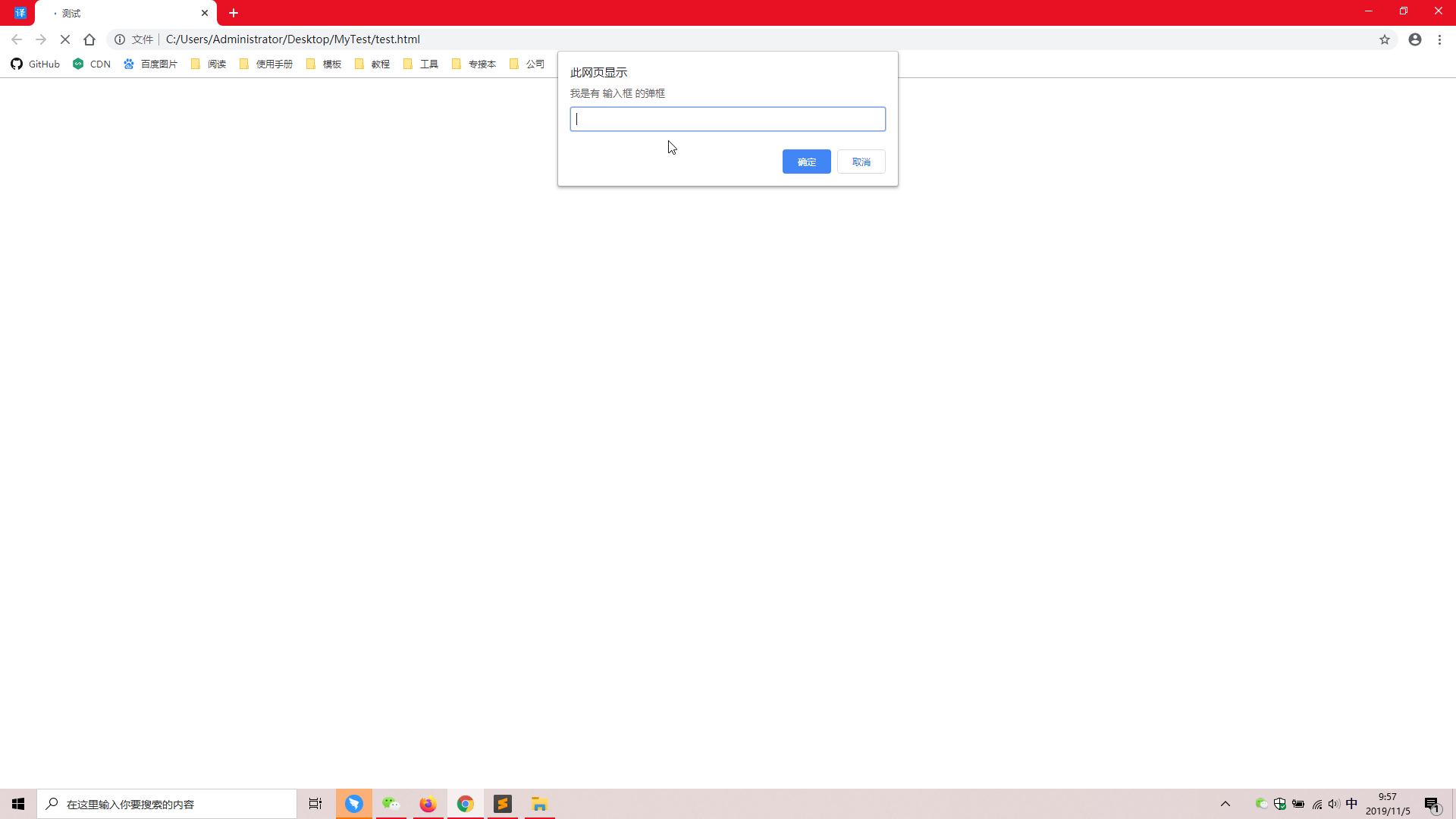
Task: Open the GitHub bookmark
Action: (x=36, y=64)
